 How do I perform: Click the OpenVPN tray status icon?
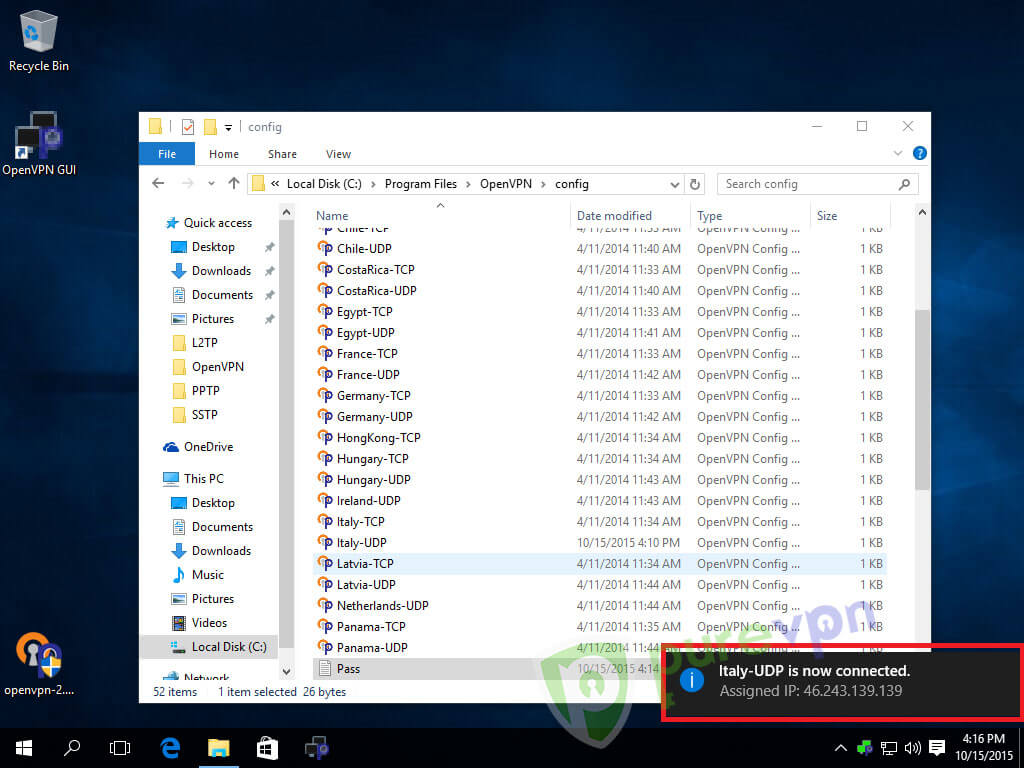click(865, 748)
